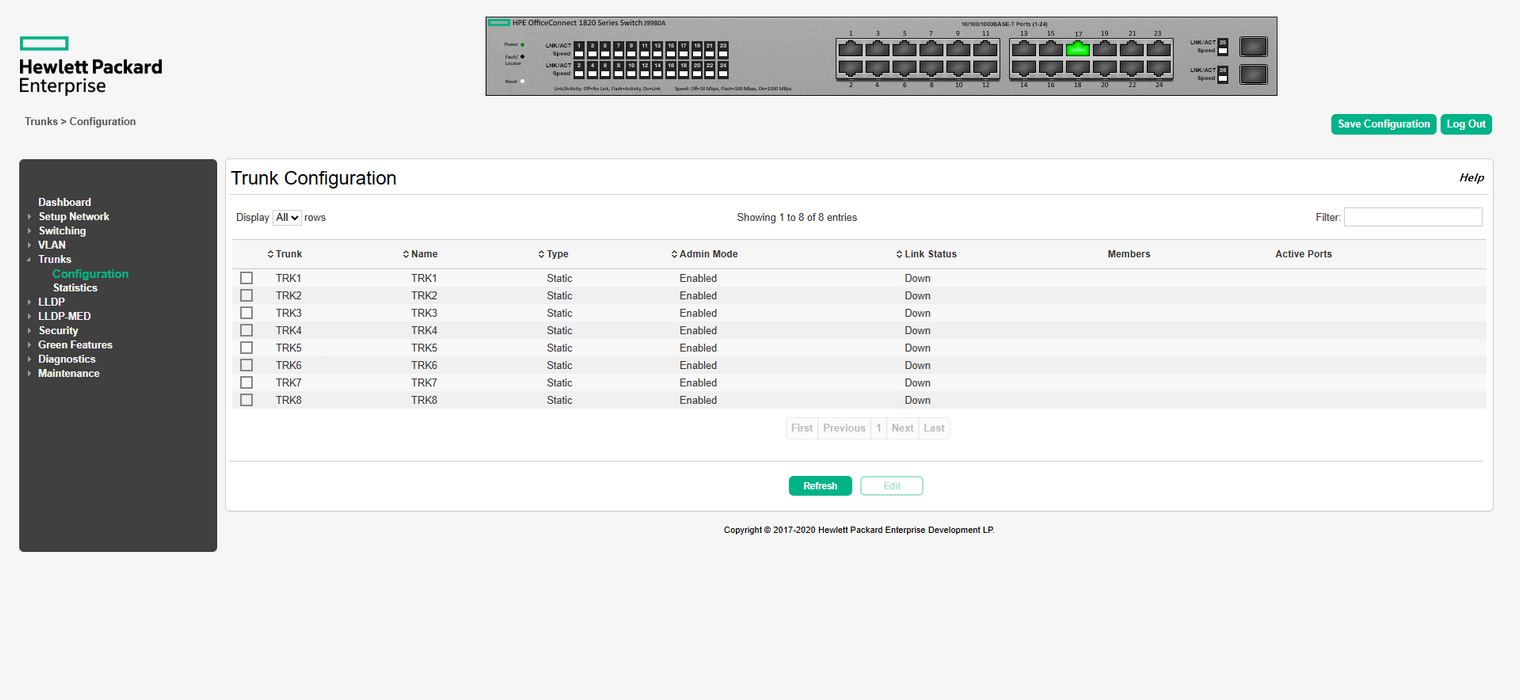Click port 24 on the switch image
Screen dimensions: 1520x700
pos(1159,68)
